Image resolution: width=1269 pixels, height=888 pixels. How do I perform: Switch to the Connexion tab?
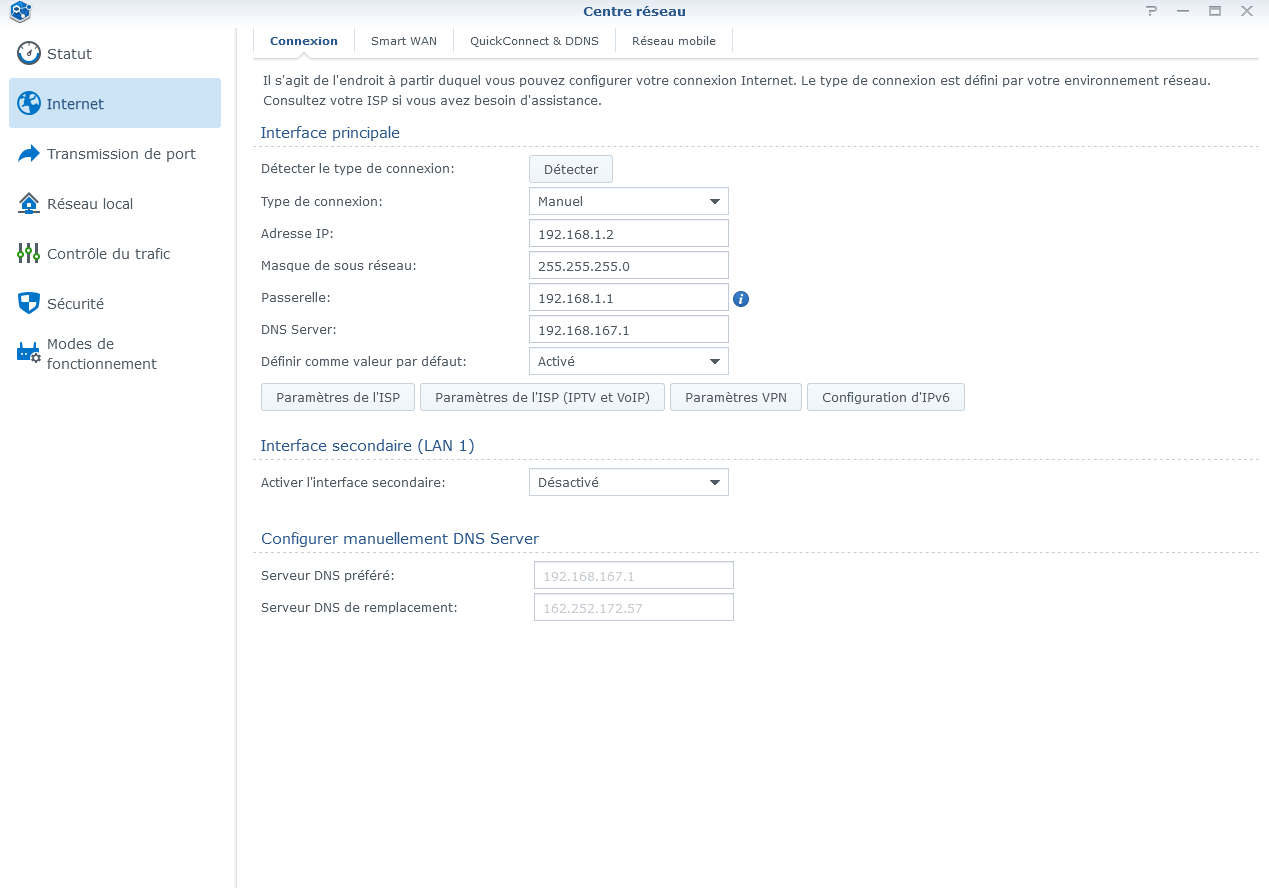pos(304,41)
